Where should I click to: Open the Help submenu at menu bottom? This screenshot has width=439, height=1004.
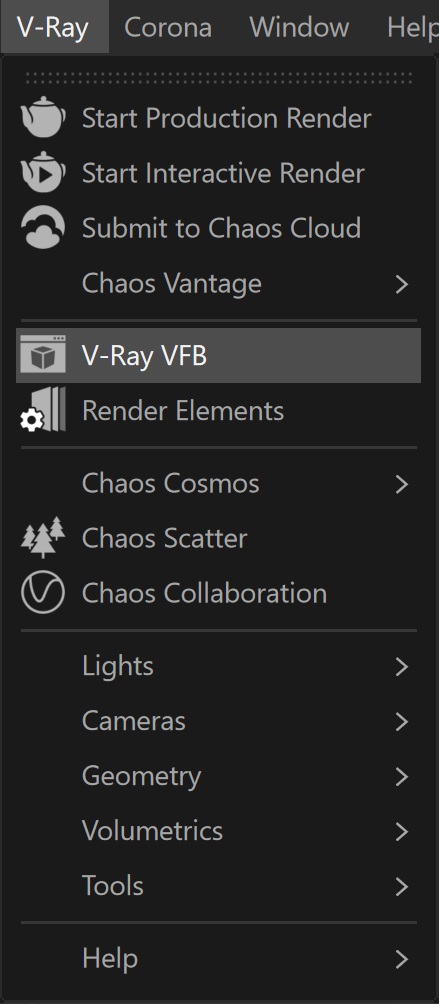(x=219, y=959)
